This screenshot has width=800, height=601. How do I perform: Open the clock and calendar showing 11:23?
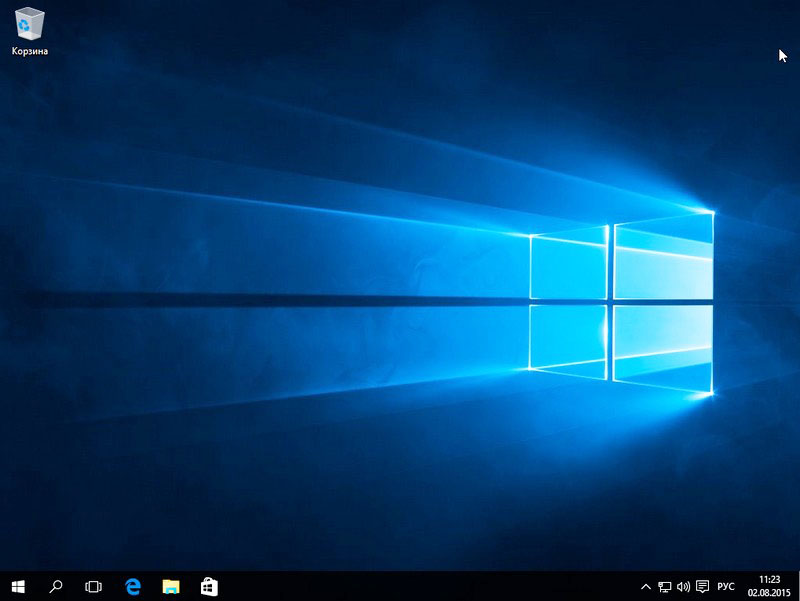tap(769, 586)
